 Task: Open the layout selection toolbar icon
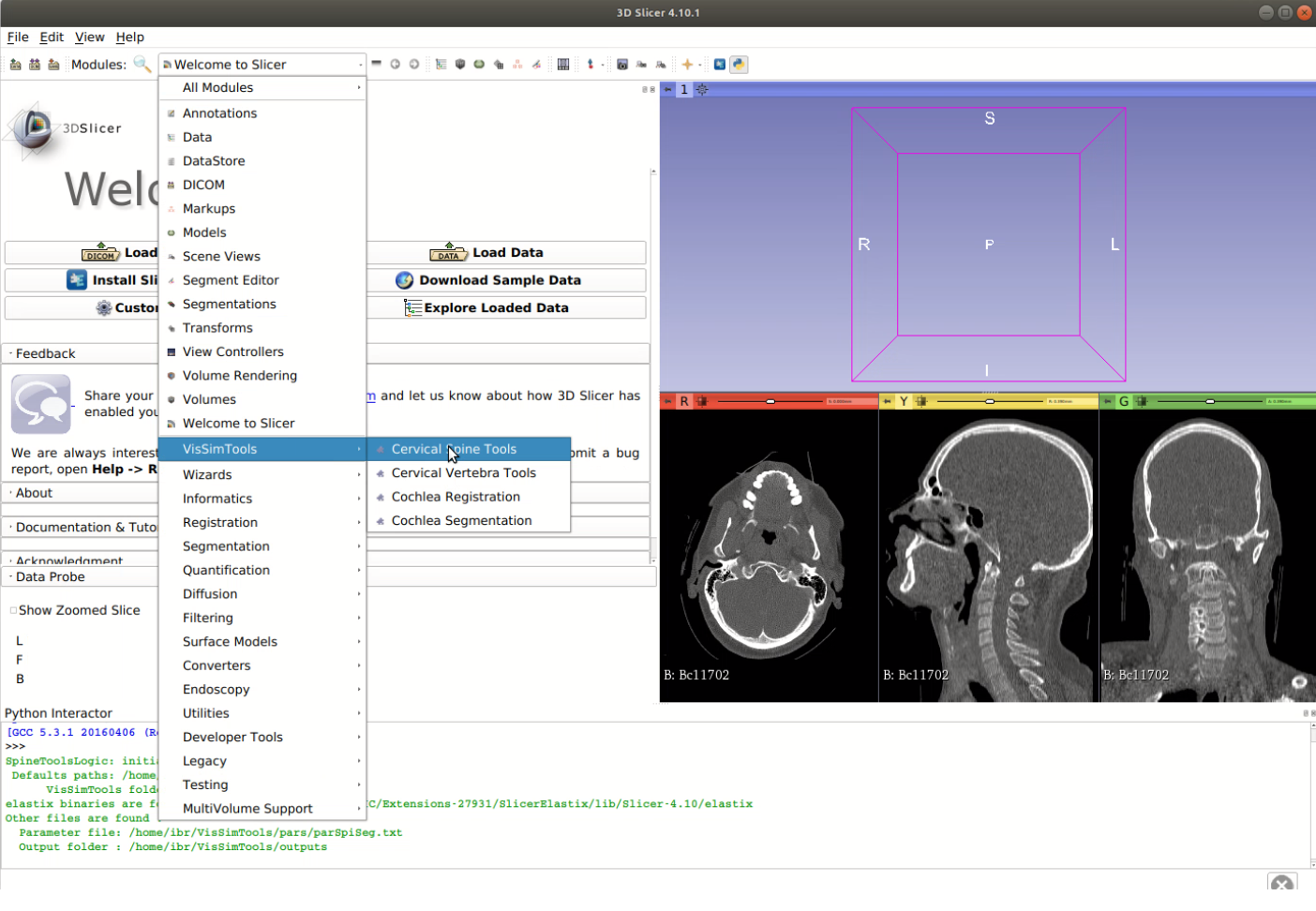[563, 65]
